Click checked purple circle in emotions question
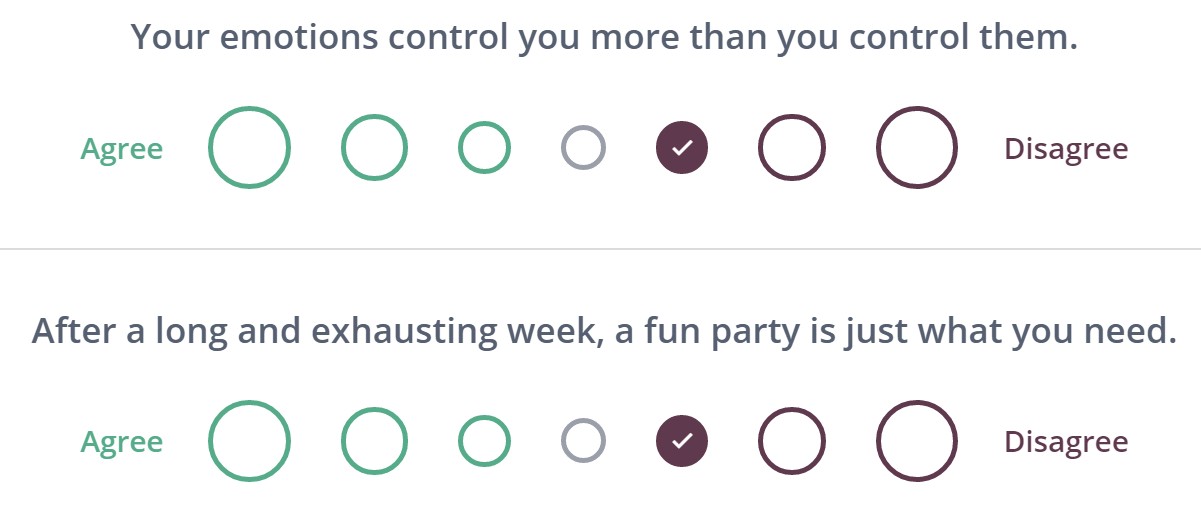The image size is (1201, 529). (681, 148)
